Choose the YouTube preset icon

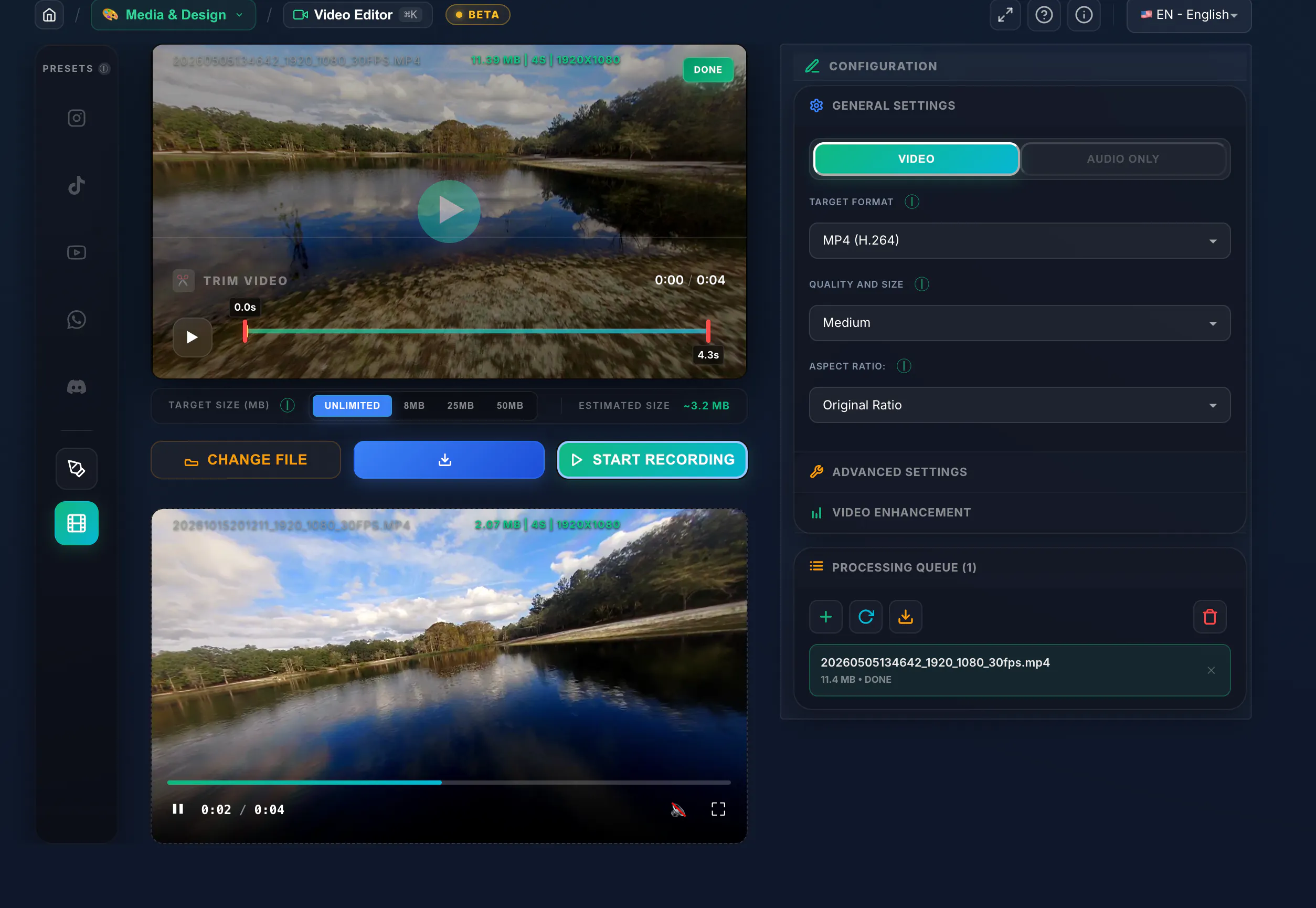coord(76,252)
